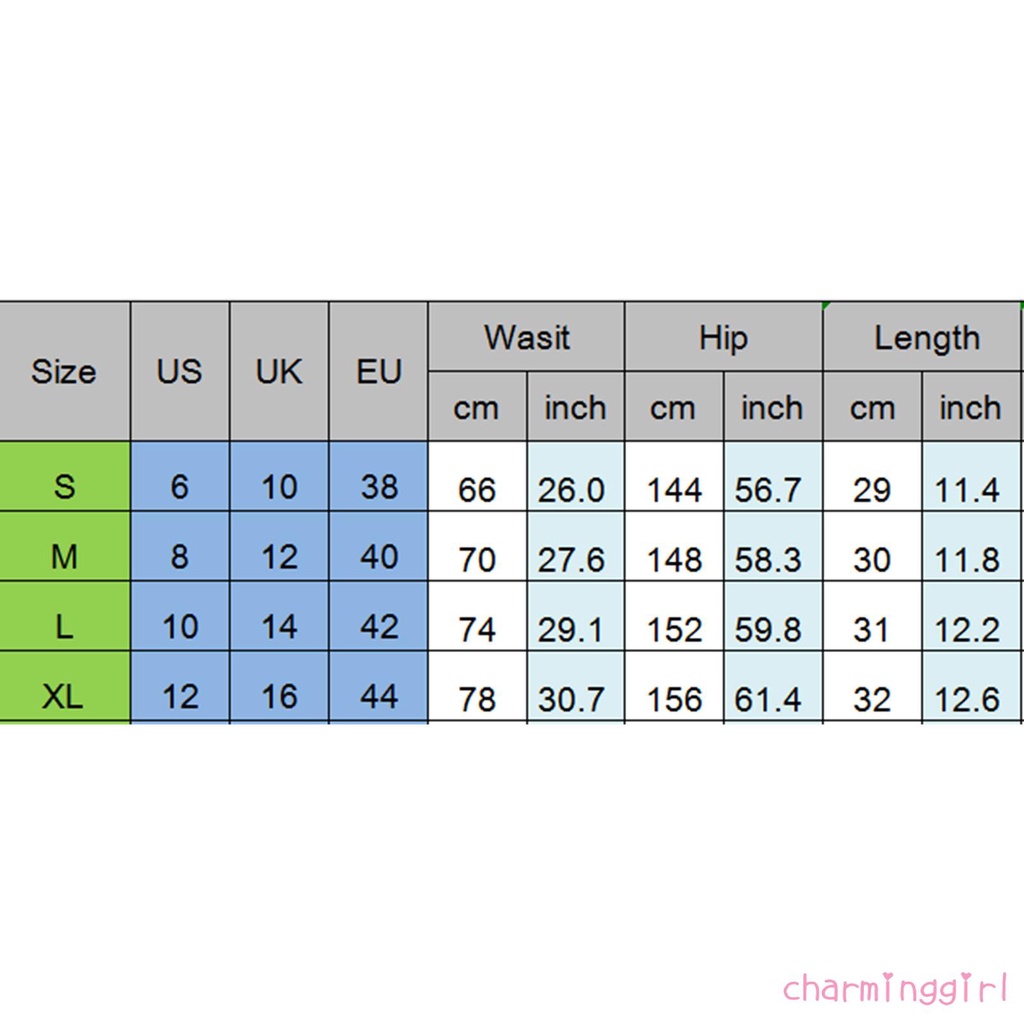This screenshot has height=1024, width=1024.
Task: Select EU size 44 cell
Action: tap(378, 696)
